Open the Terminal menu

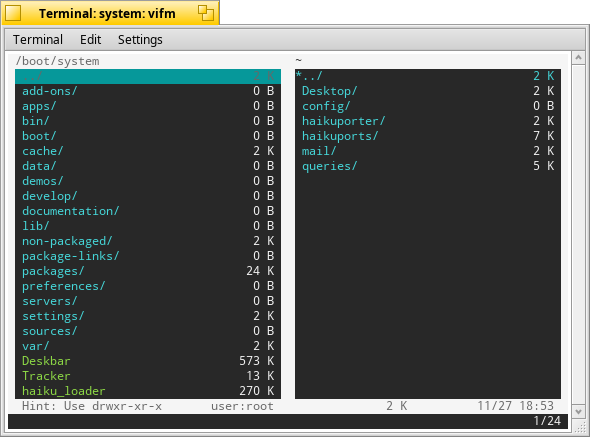38,40
